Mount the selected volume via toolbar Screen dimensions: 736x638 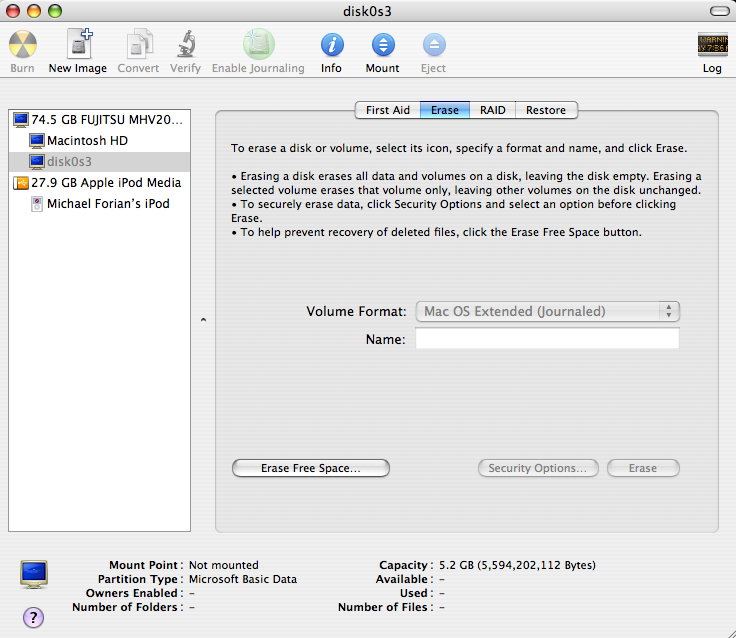(383, 45)
